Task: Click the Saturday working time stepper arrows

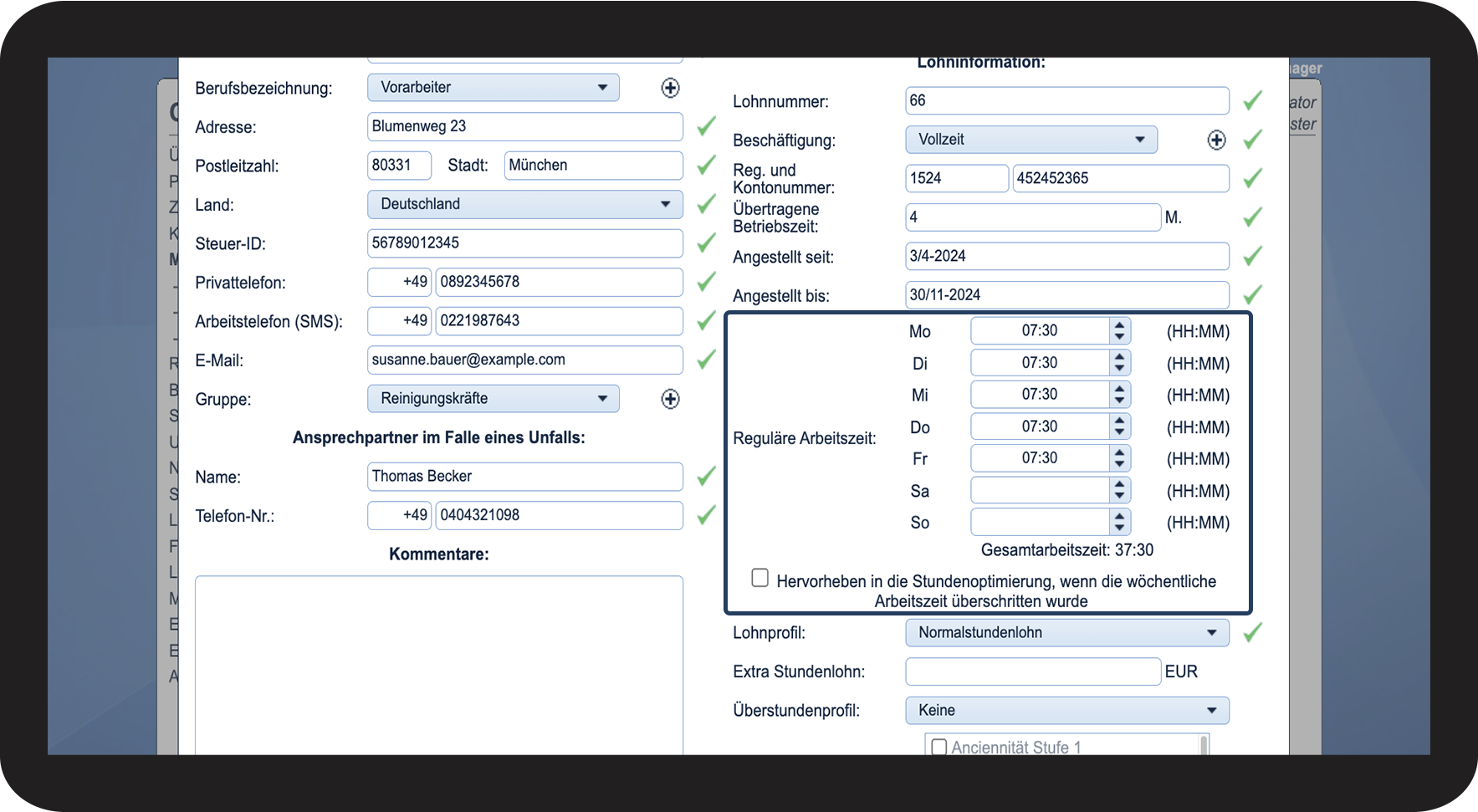Action: pos(1119,491)
